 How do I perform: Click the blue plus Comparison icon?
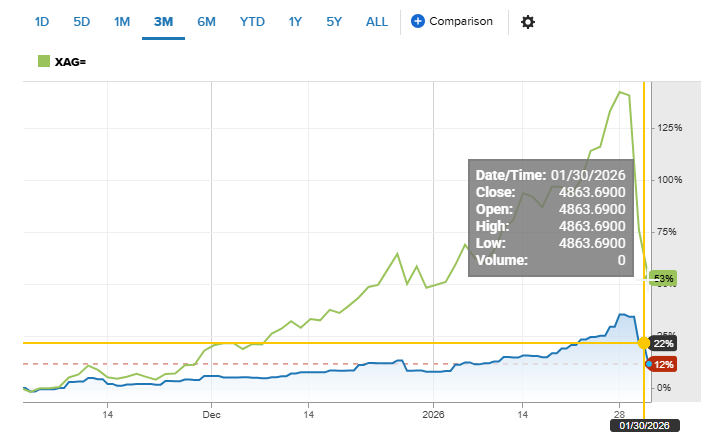(418, 21)
